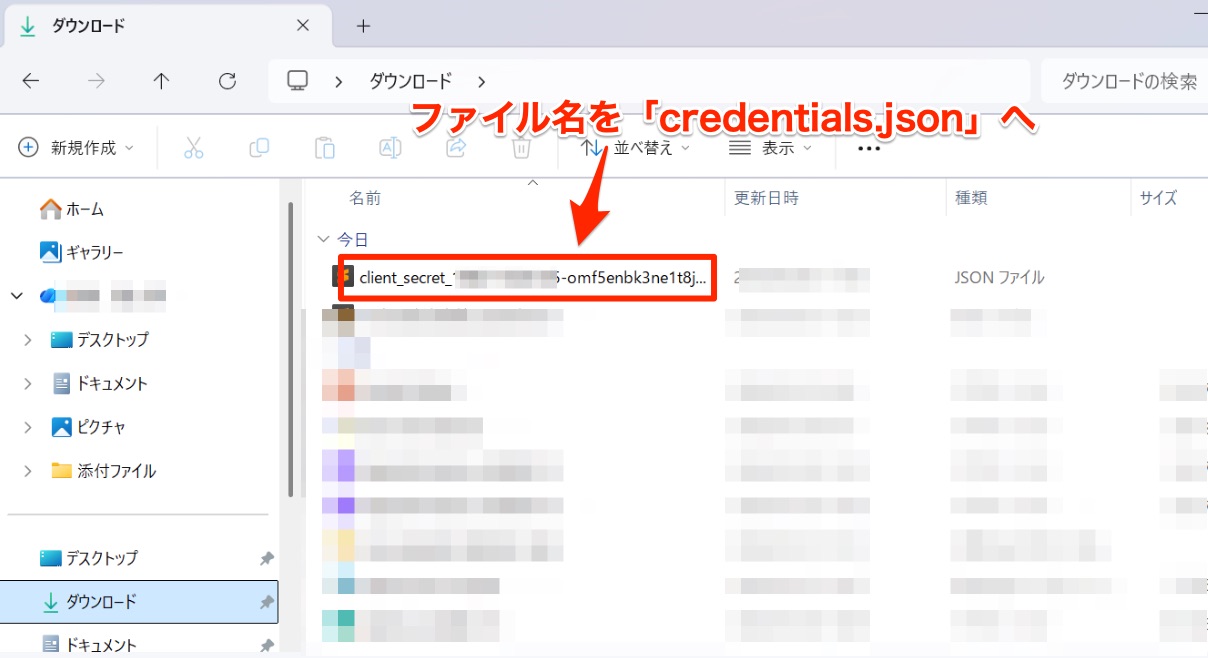Open the new tab plus button
Viewport: 1208px width, 658px height.
click(x=363, y=26)
